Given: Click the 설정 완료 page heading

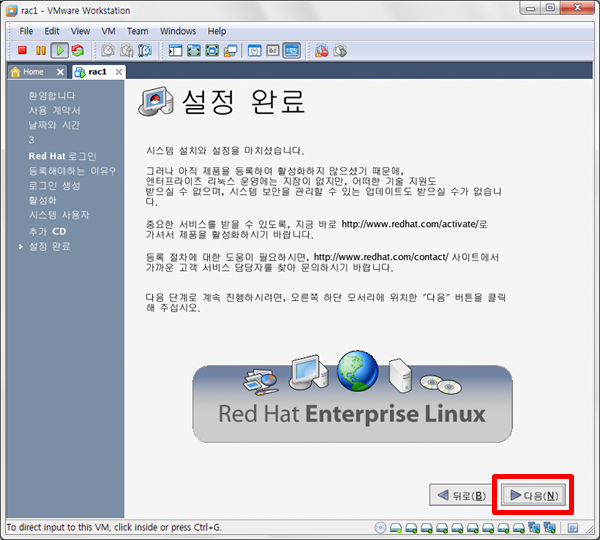Looking at the screenshot, I should pos(243,102).
